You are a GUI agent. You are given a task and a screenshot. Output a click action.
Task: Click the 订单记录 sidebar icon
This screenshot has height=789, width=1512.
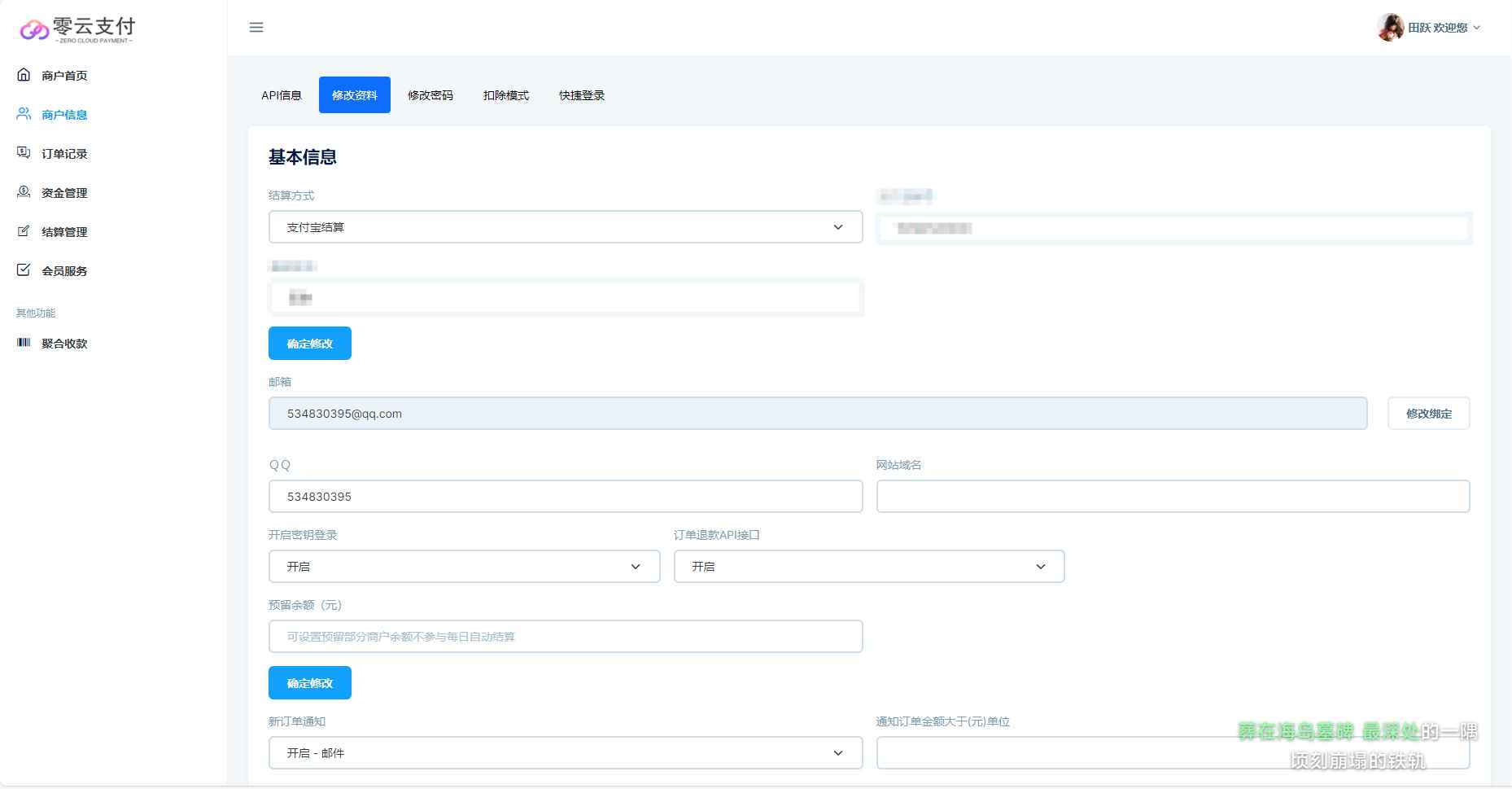[24, 153]
